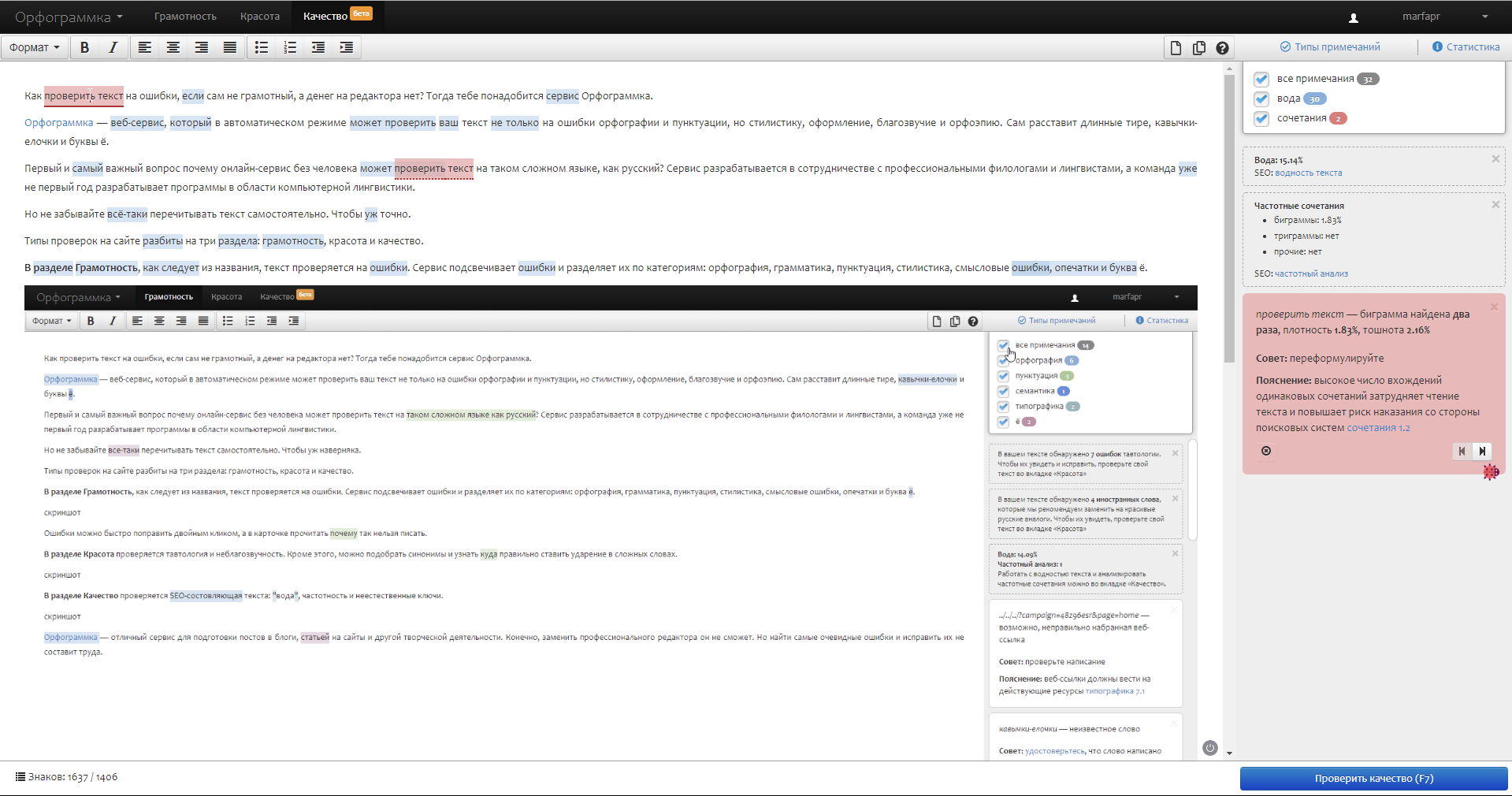Viewport: 1512px width, 796px height.
Task: Click the 30 badge beside вода
Action: tap(1315, 99)
